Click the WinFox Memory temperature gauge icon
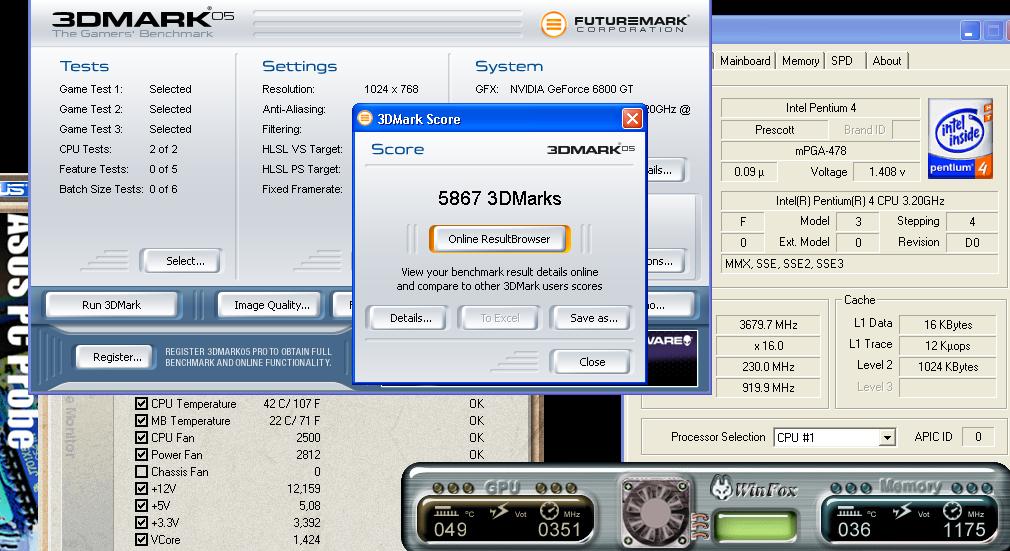 pos(850,512)
